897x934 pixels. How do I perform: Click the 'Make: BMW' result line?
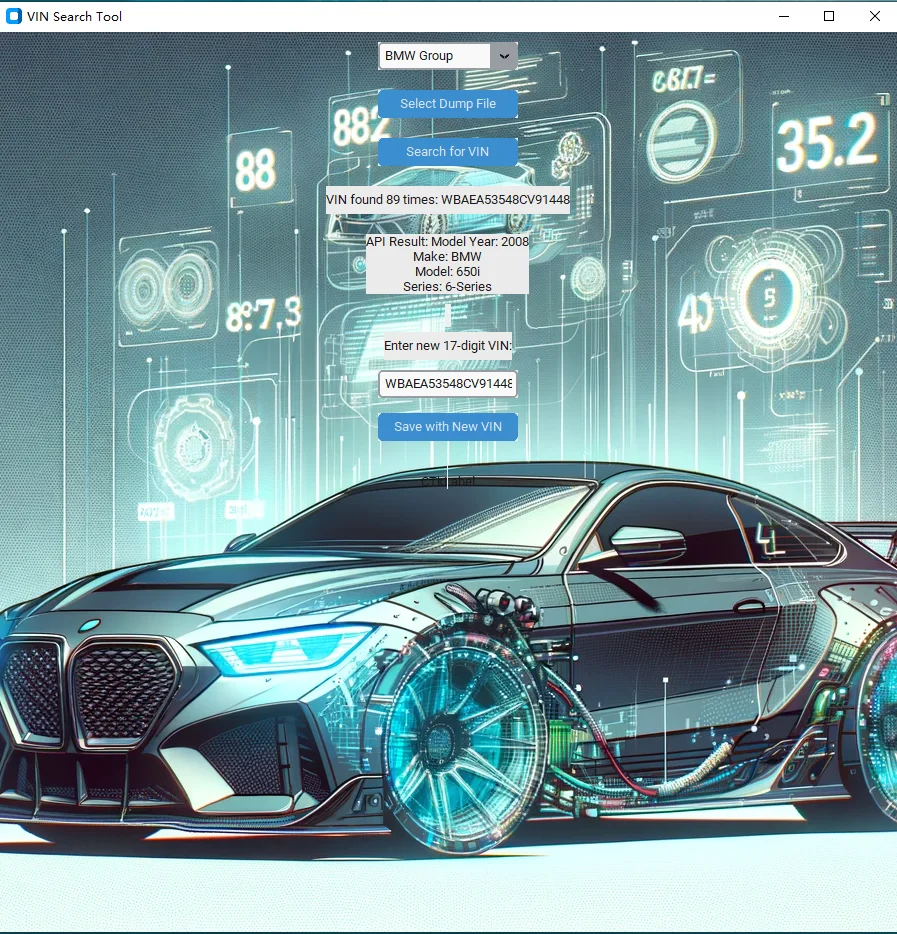(447, 257)
